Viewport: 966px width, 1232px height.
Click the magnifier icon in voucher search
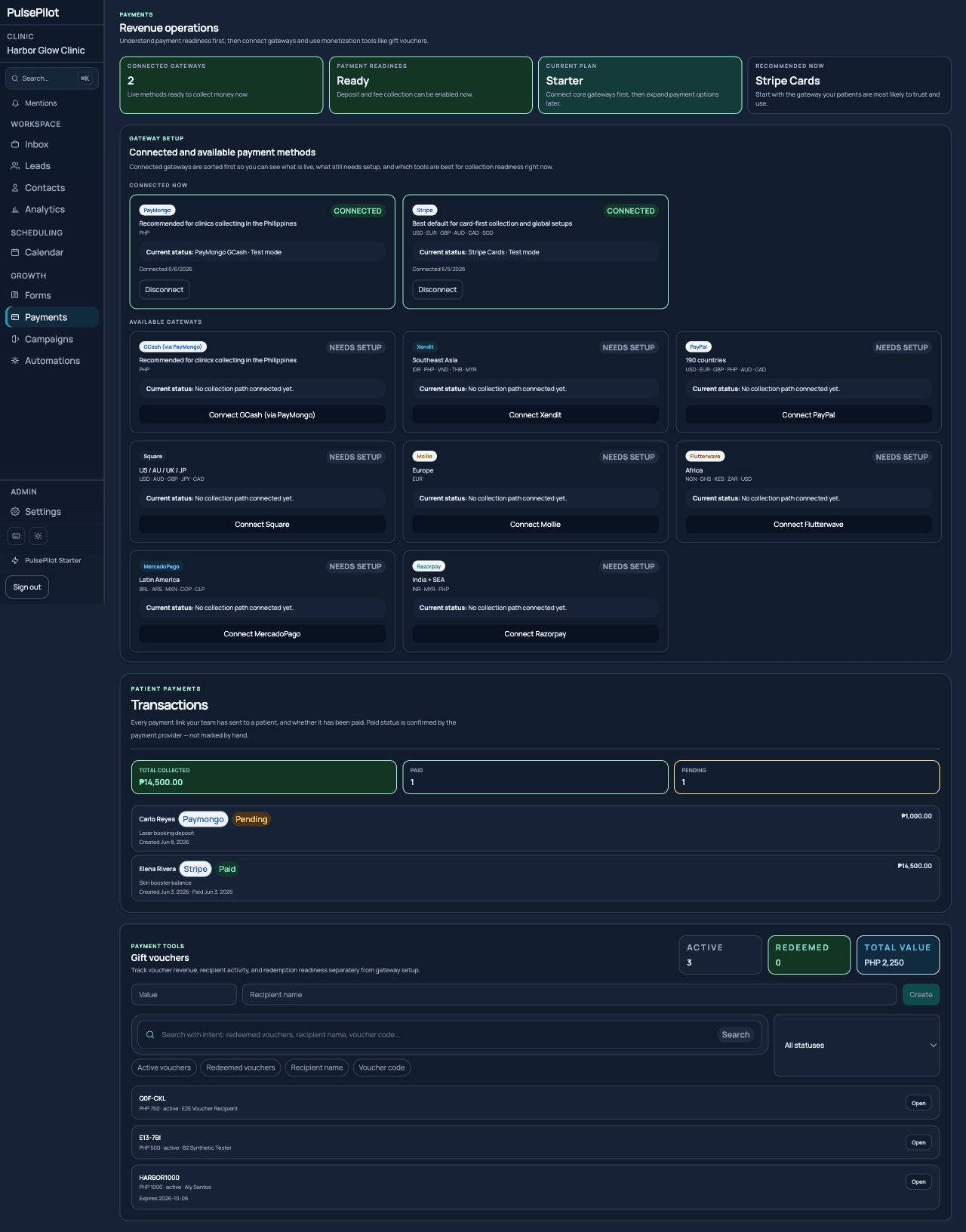(x=150, y=1035)
